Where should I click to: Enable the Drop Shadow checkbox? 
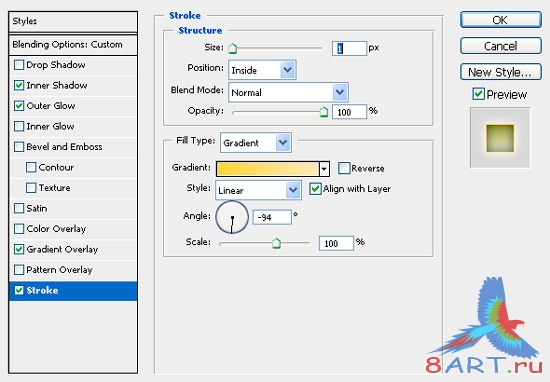(x=19, y=65)
